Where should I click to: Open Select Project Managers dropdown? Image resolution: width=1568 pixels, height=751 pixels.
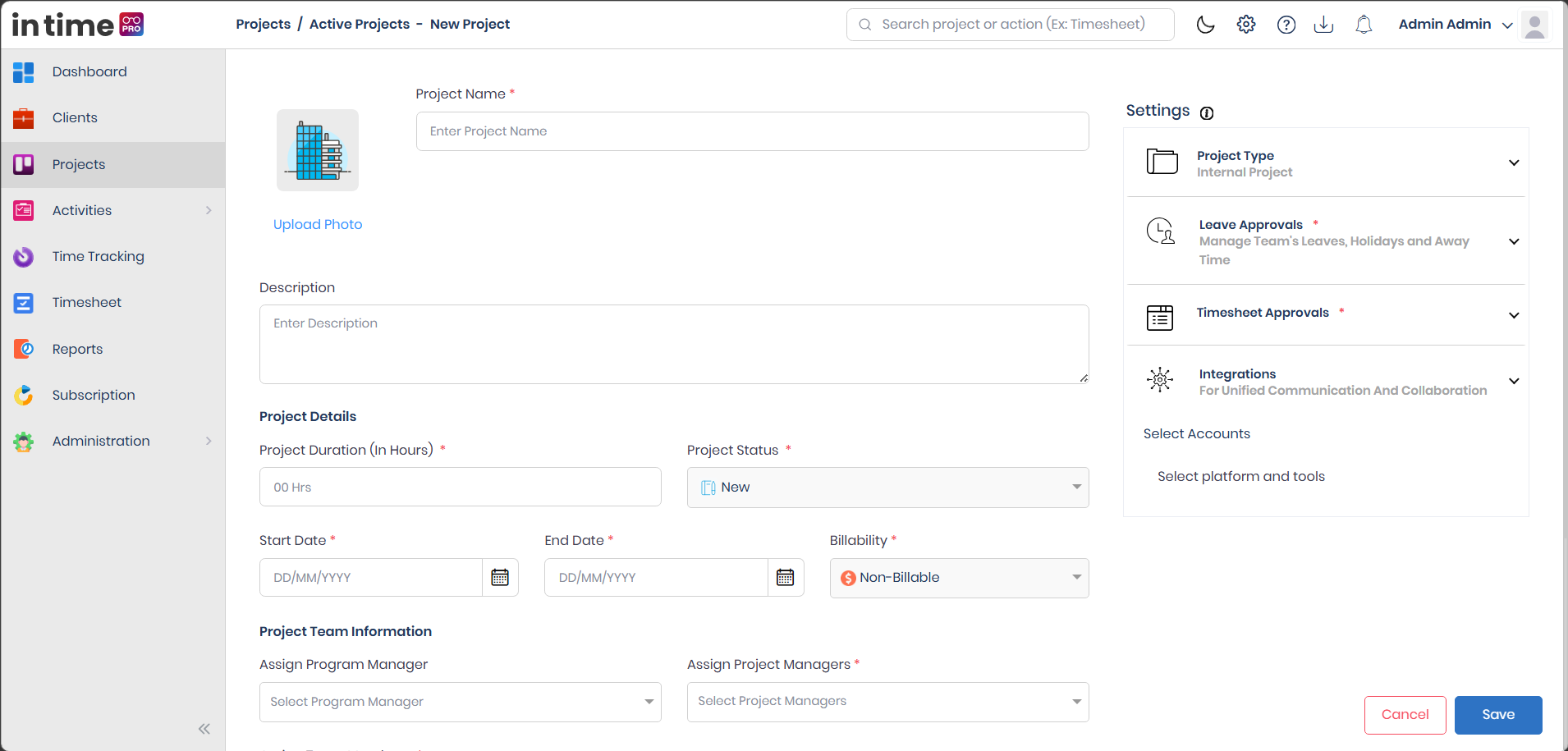pyautogui.click(x=888, y=702)
